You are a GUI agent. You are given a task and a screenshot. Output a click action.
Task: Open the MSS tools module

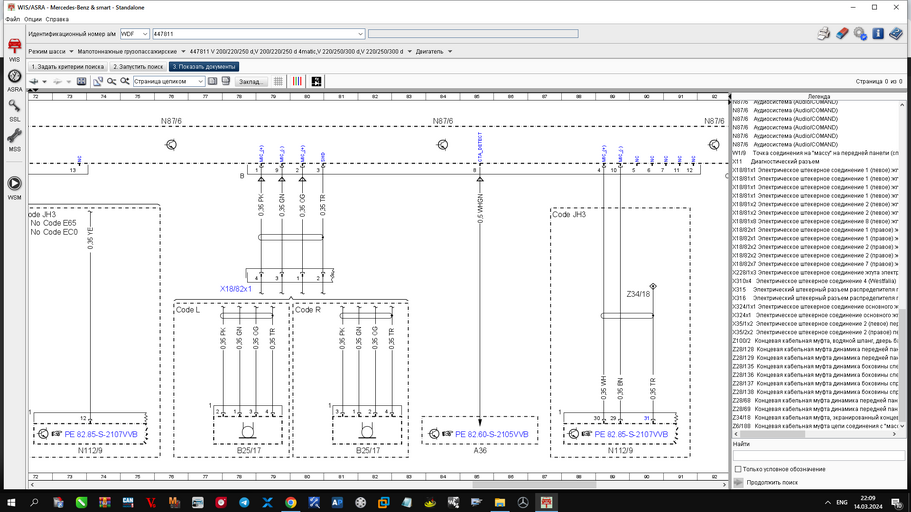click(x=14, y=140)
